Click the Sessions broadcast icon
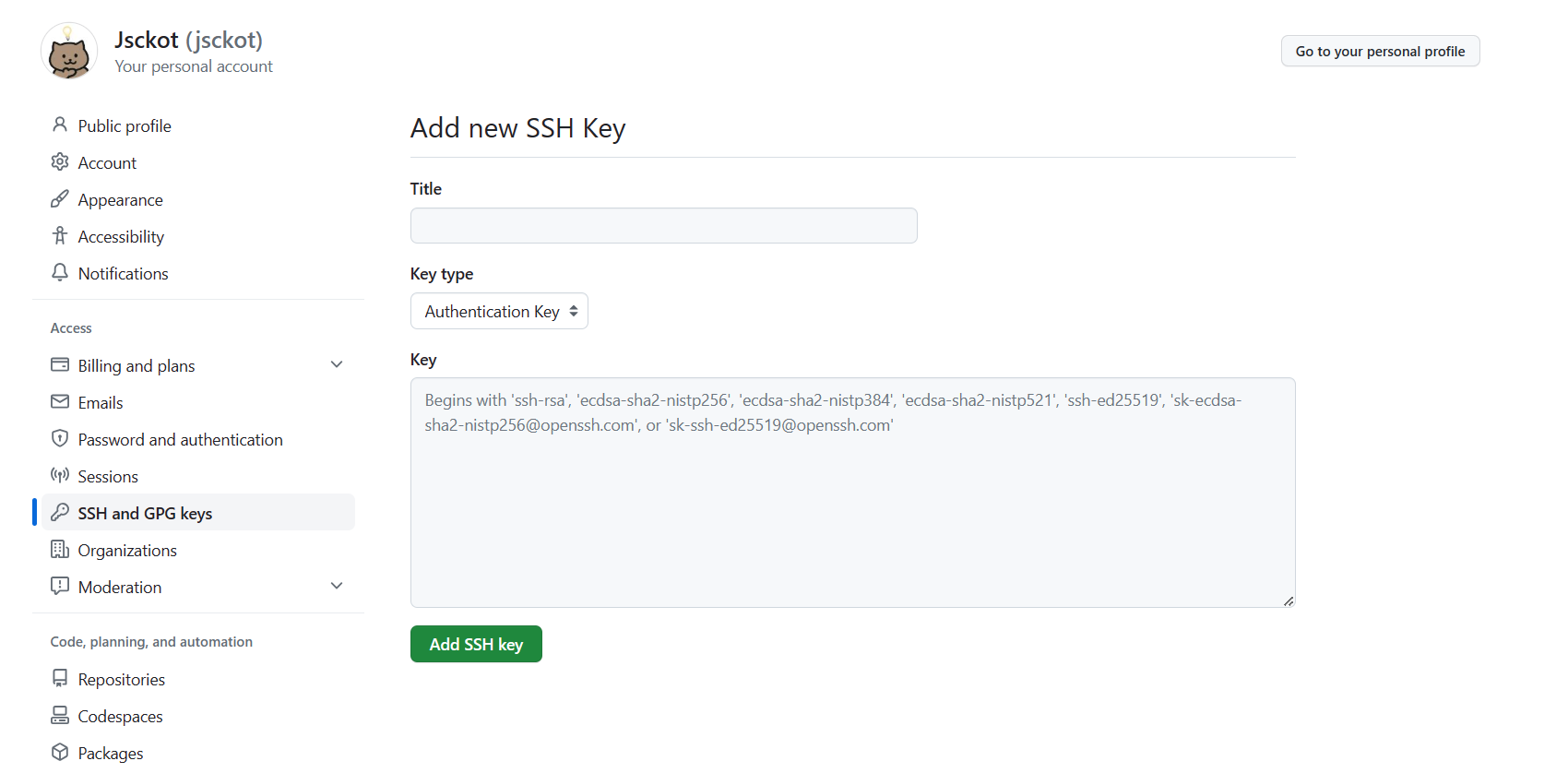The height and width of the screenshot is (773, 1568). (x=60, y=475)
